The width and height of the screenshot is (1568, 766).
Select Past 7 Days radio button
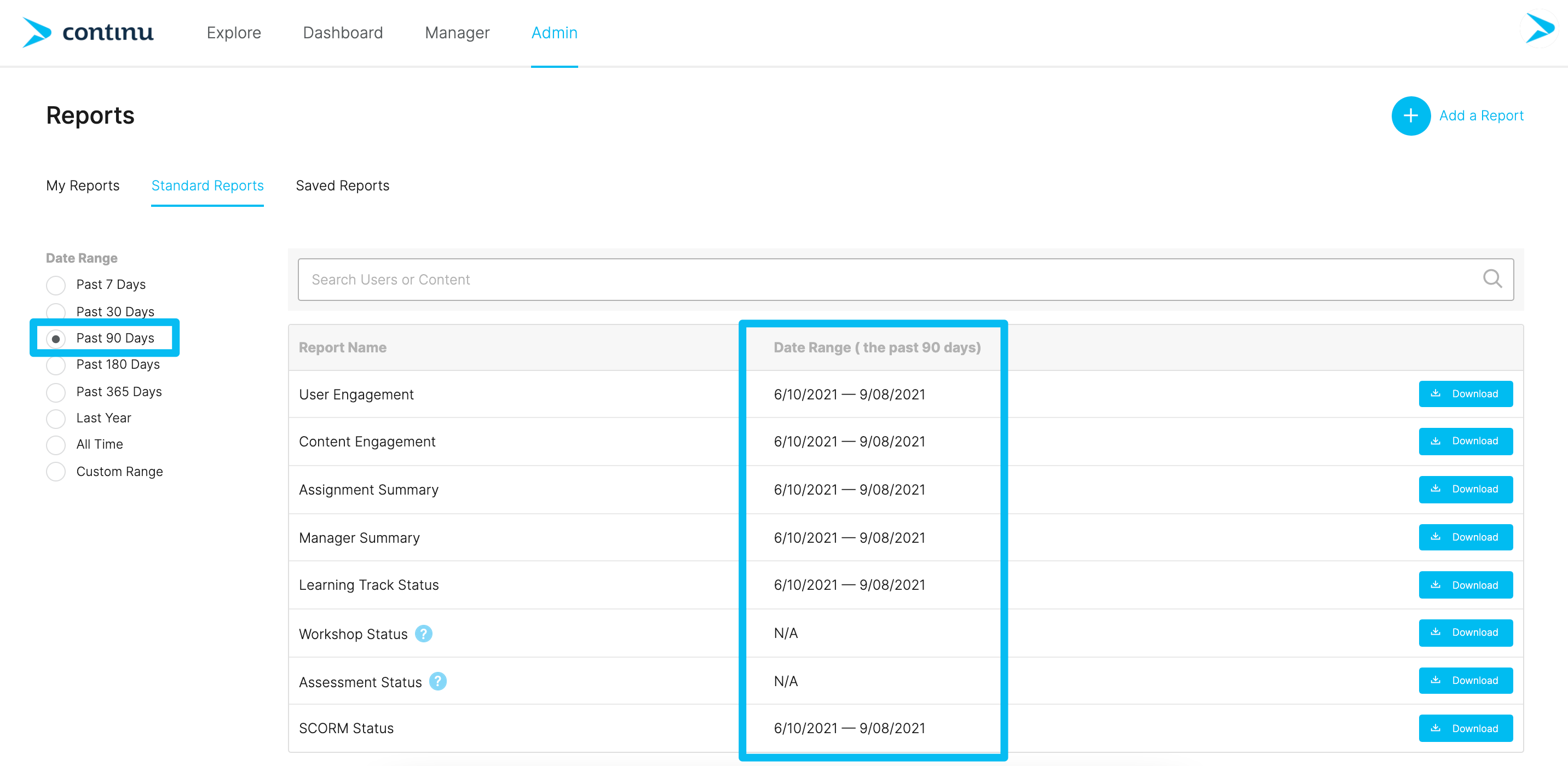pyautogui.click(x=56, y=285)
